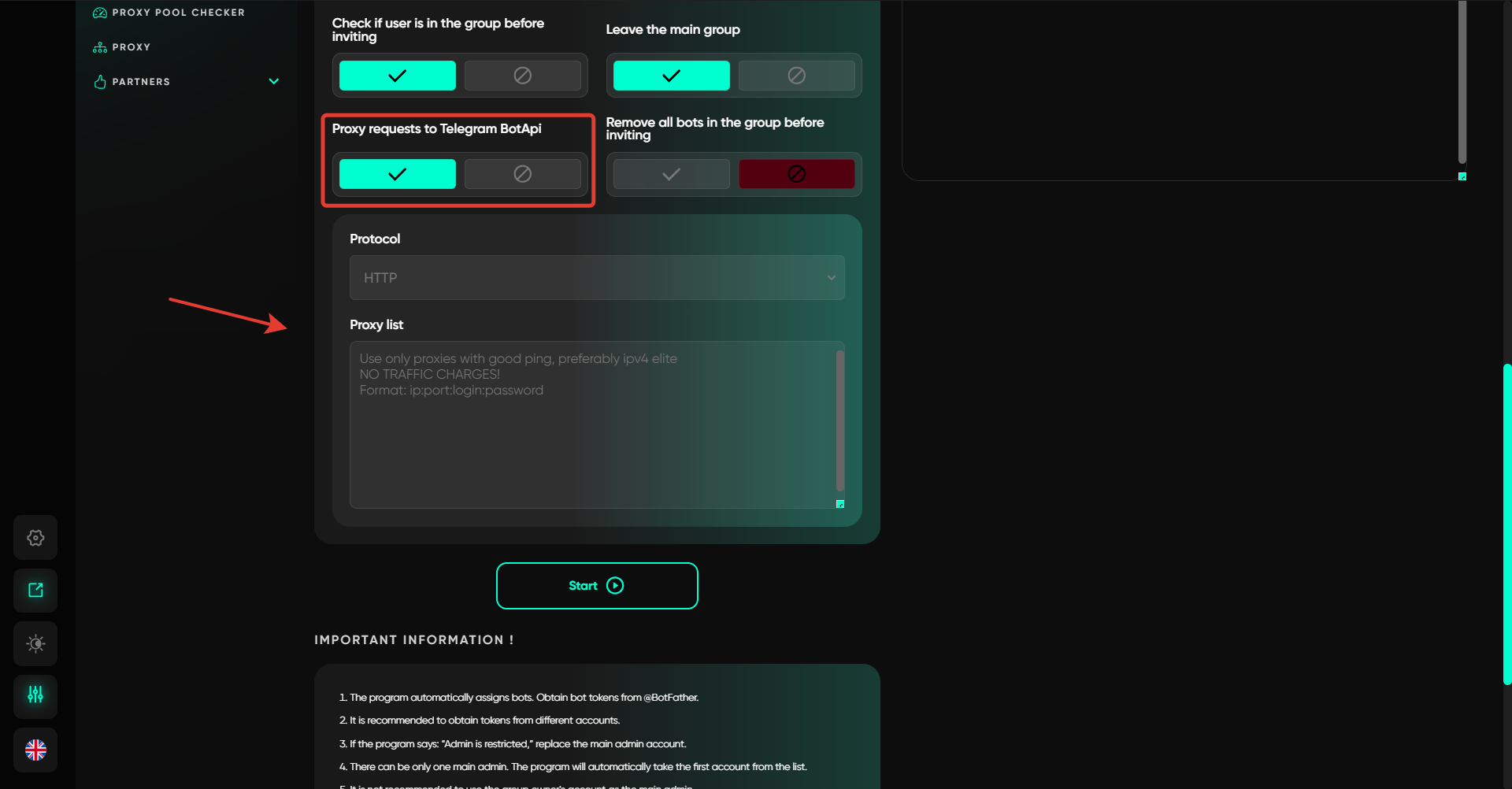Click inside the Proxy list text area
1512x789 pixels.
coord(591,441)
